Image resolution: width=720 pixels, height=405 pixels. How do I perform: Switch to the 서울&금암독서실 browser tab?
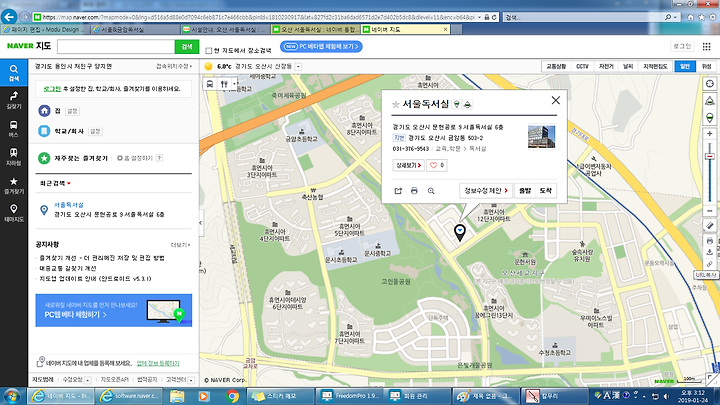click(x=135, y=29)
